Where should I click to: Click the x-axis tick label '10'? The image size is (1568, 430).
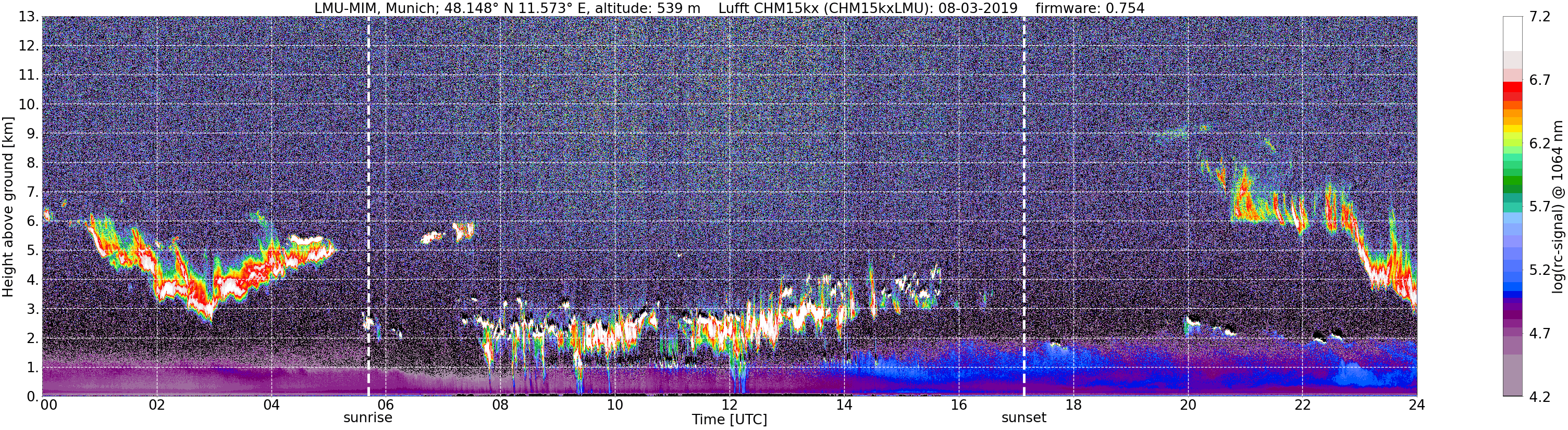click(615, 404)
